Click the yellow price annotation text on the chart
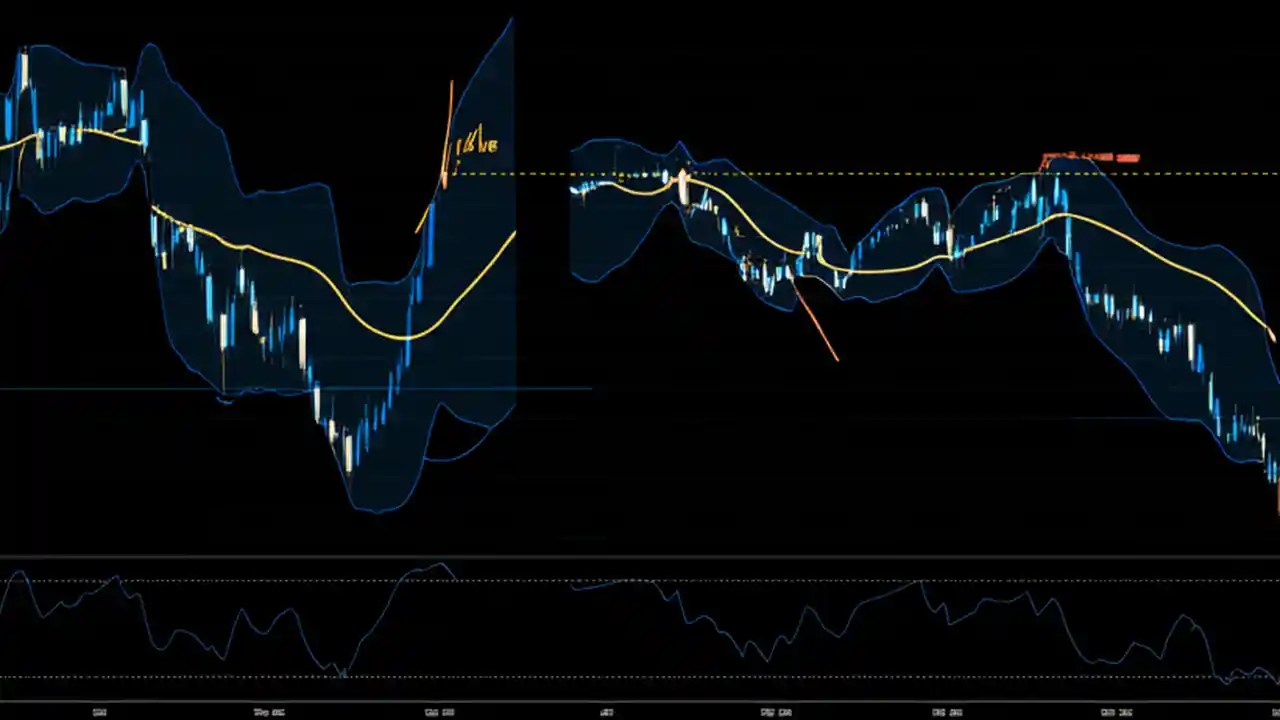The image size is (1280, 720). point(478,144)
